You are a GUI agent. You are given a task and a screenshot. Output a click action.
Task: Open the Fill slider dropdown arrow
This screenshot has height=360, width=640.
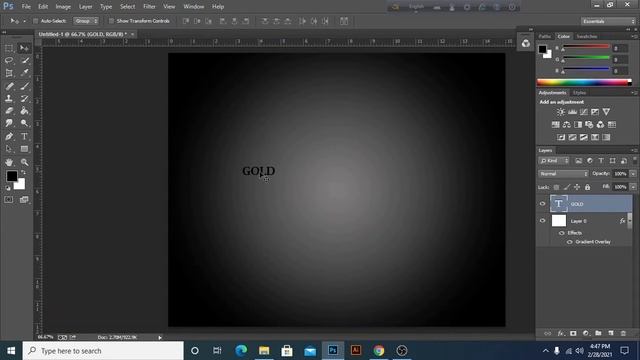click(x=633, y=187)
